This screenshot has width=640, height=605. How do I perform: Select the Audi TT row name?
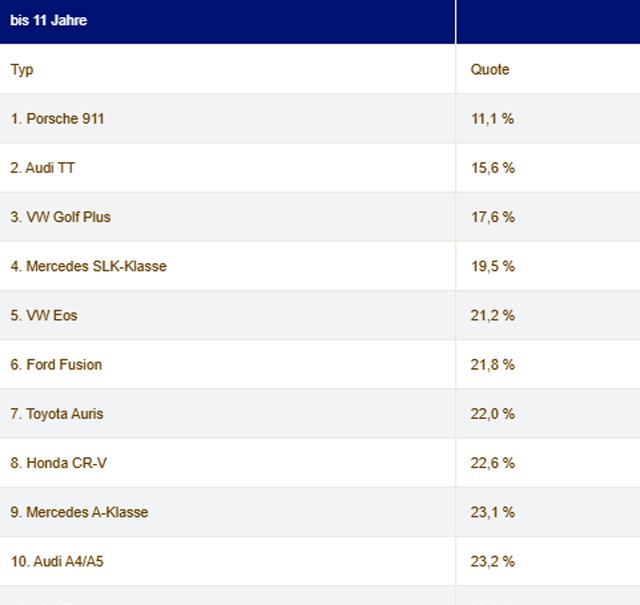tap(43, 168)
